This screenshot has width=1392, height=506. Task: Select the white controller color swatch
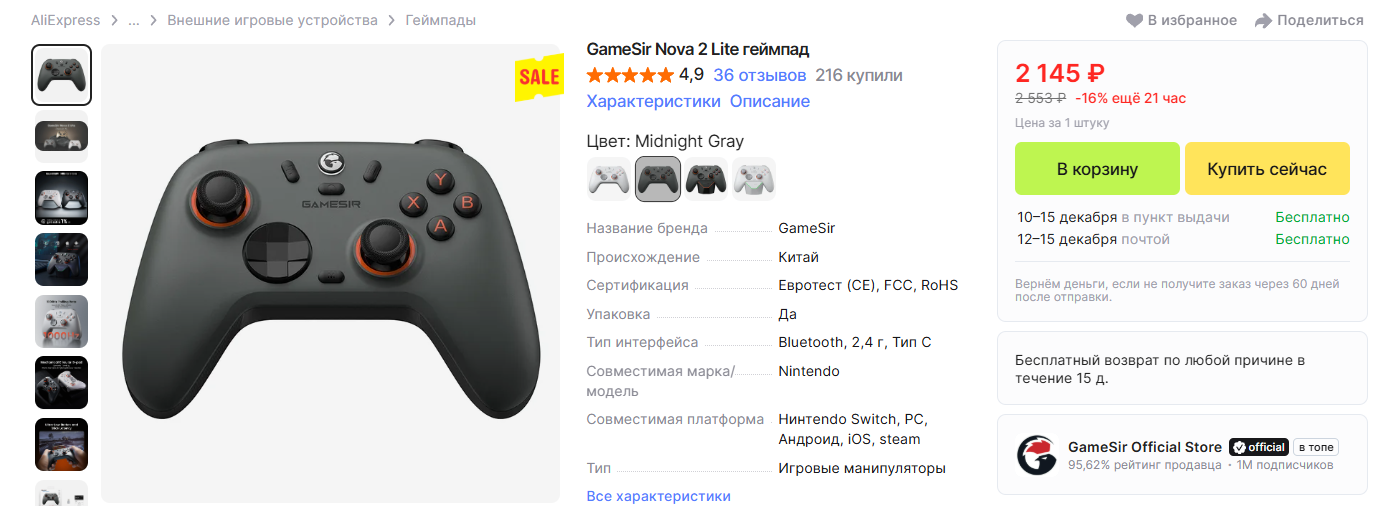pos(609,179)
